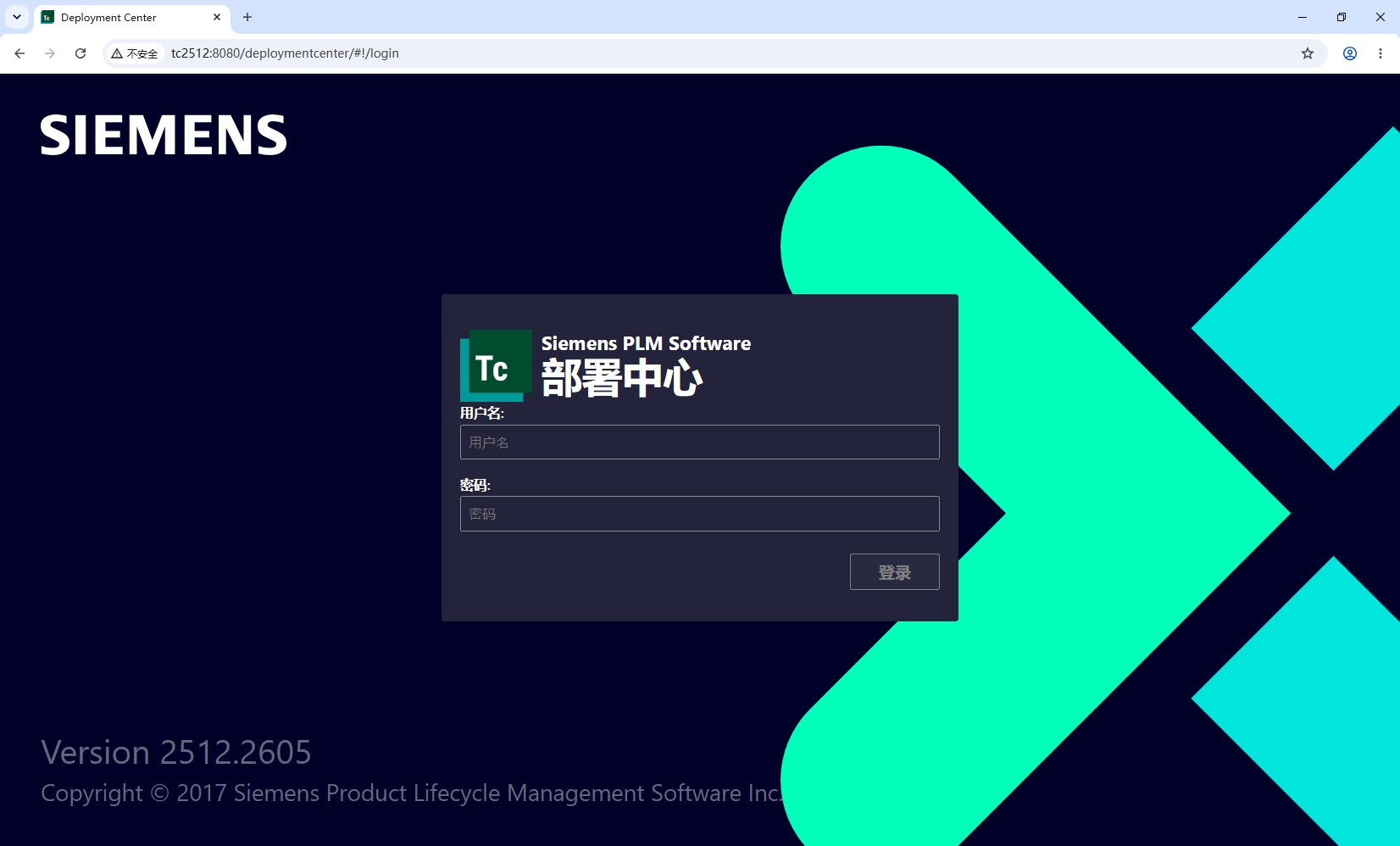Image resolution: width=1400 pixels, height=846 pixels.
Task: Close the browser window
Action: (1381, 17)
